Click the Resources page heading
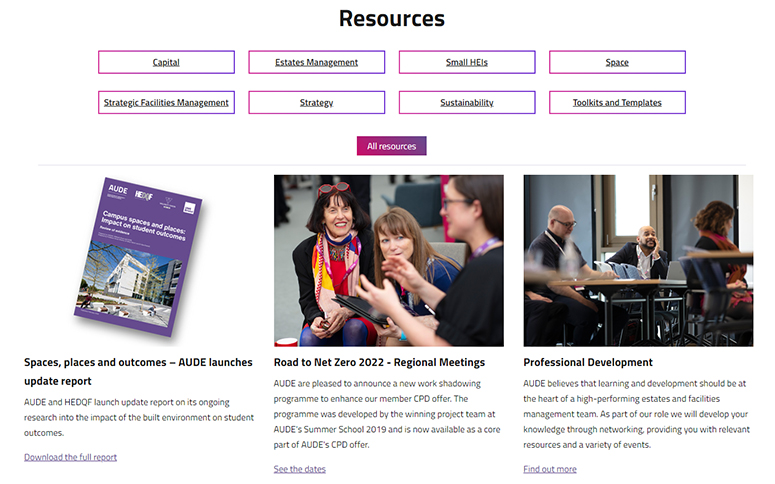The image size is (775, 484). point(391,19)
